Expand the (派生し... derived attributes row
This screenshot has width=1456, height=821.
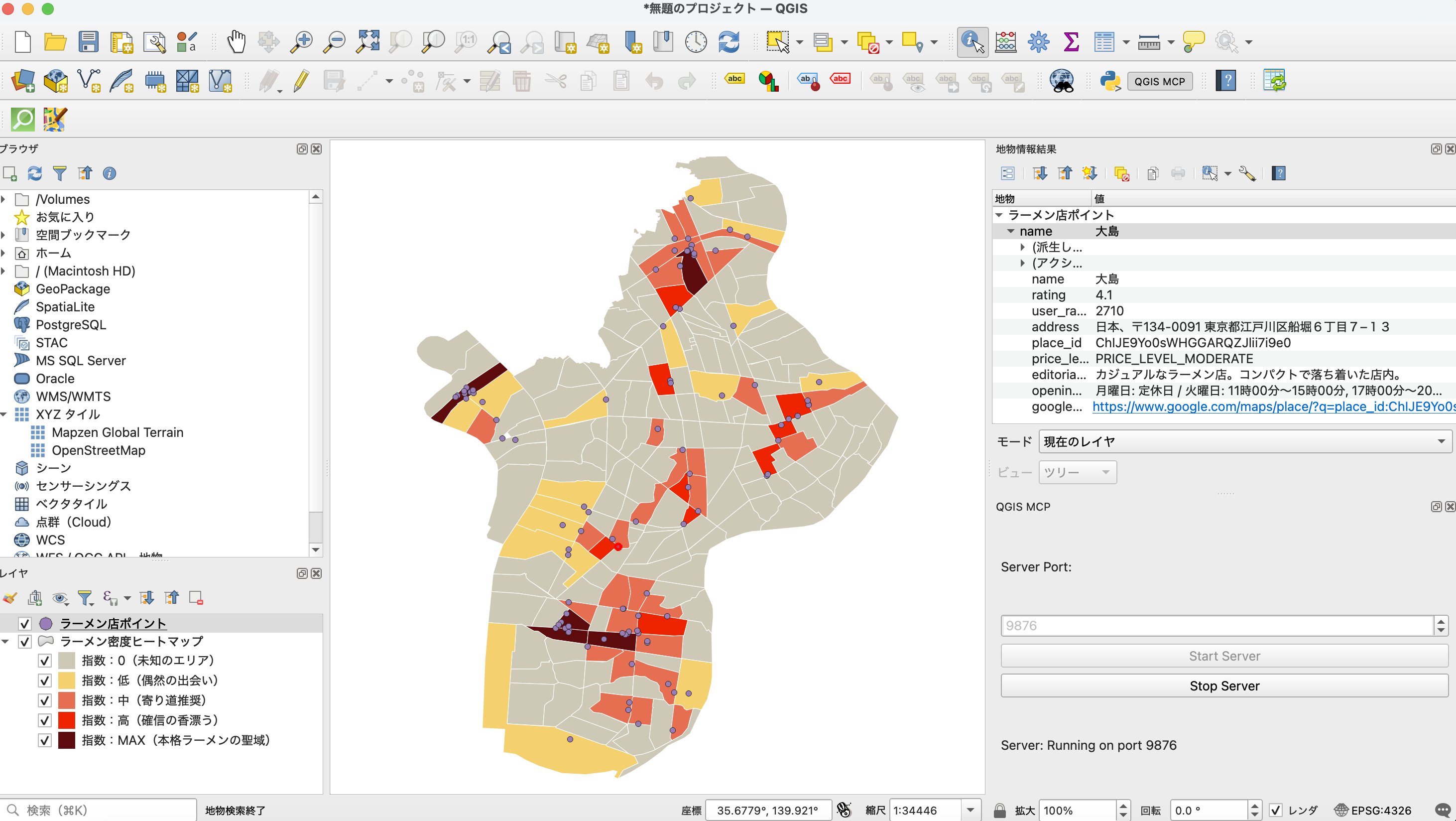tap(1022, 247)
